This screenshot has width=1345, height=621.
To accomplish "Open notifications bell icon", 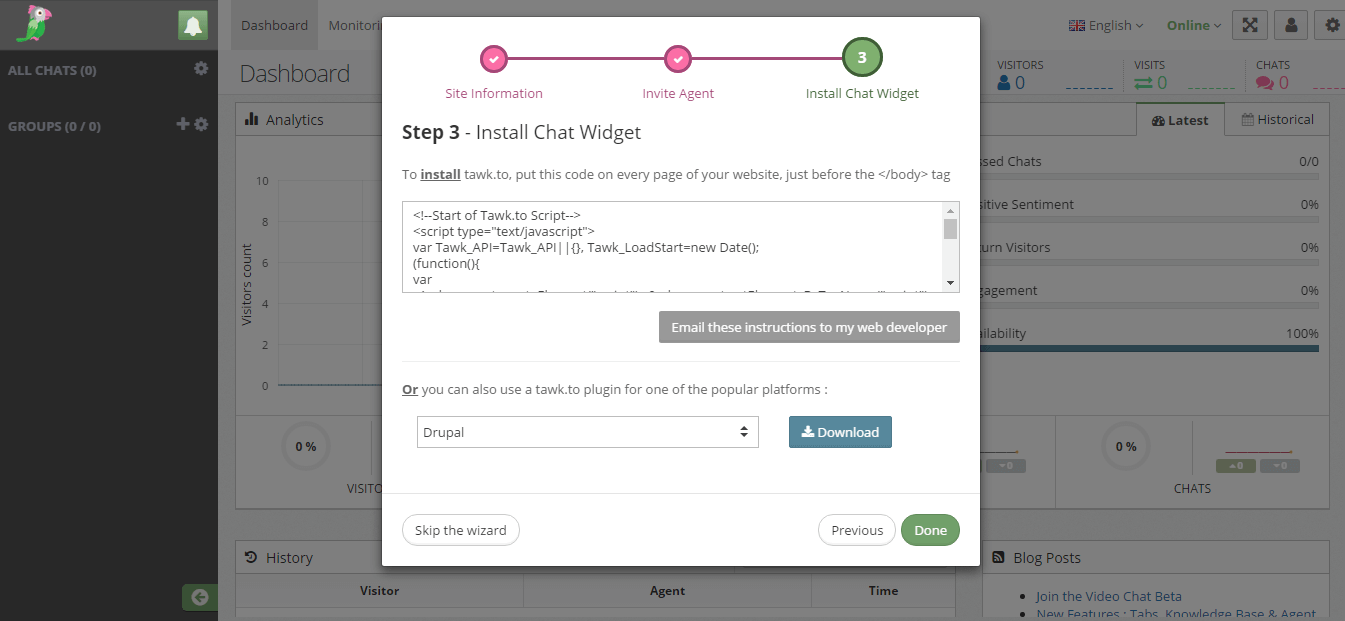I will [193, 26].
